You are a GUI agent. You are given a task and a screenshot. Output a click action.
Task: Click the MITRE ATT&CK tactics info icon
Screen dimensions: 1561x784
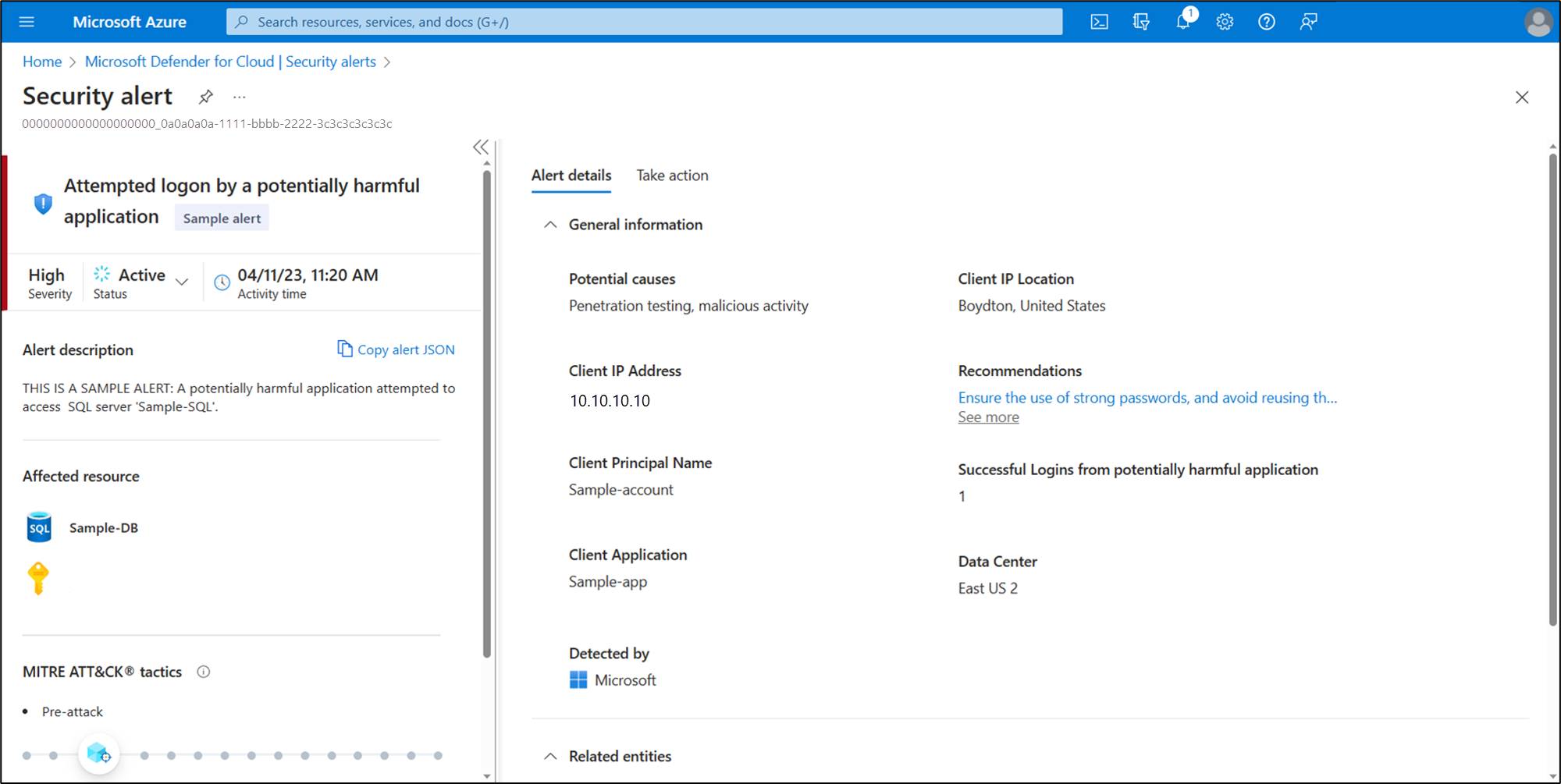204,672
